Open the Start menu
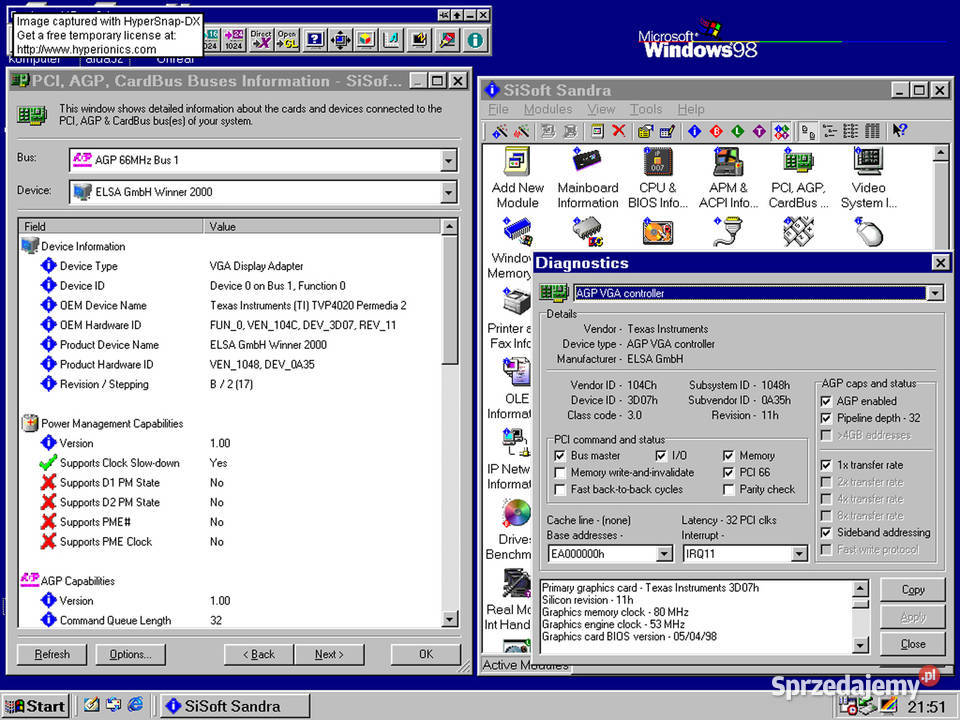 coord(36,706)
